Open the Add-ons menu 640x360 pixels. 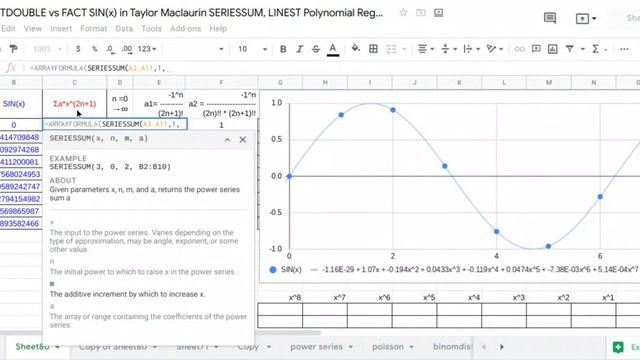185,29
